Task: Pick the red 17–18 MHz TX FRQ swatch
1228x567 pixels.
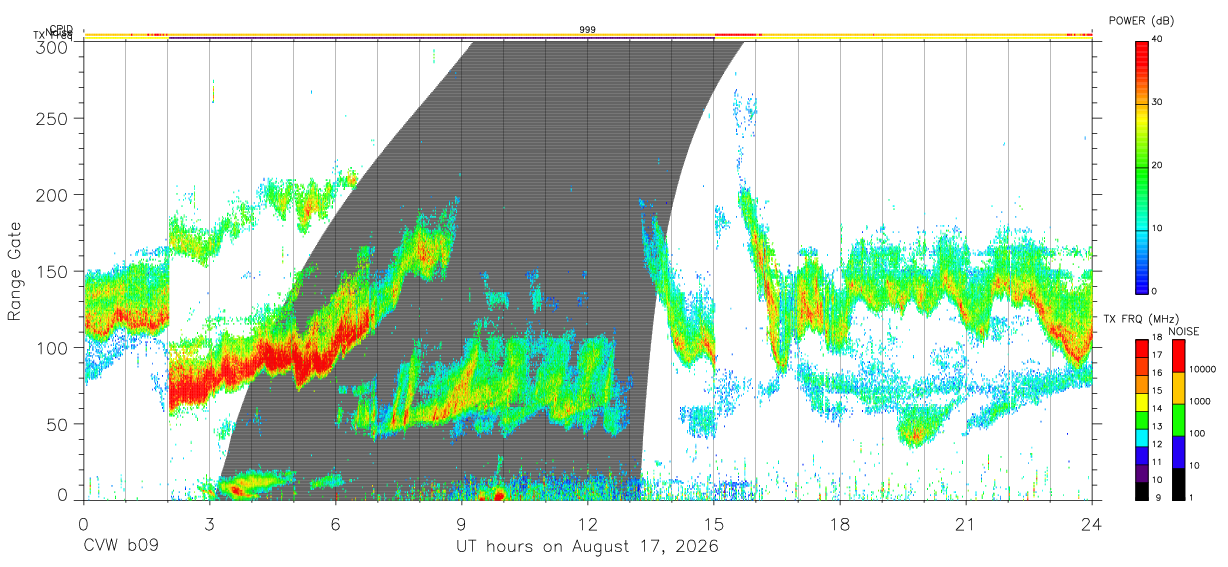Action: tap(1141, 347)
